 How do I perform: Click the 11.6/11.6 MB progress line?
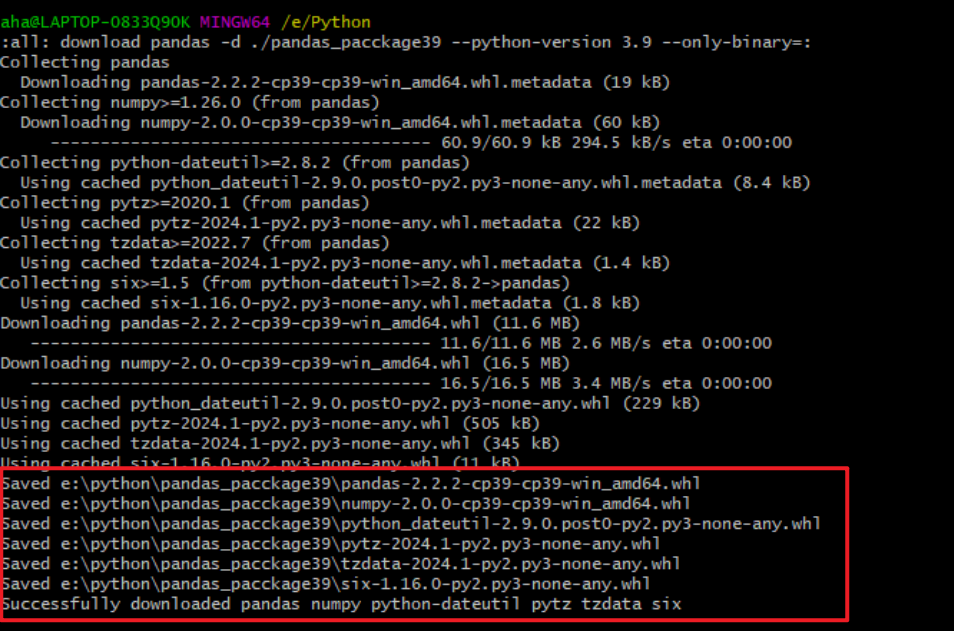tap(401, 344)
